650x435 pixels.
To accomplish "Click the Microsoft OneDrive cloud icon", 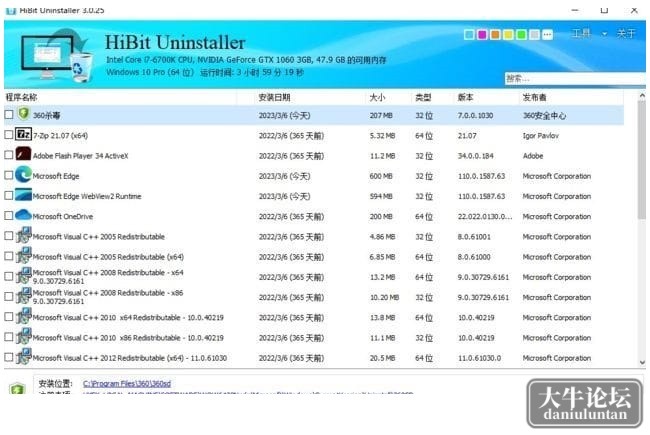I will tap(23, 215).
